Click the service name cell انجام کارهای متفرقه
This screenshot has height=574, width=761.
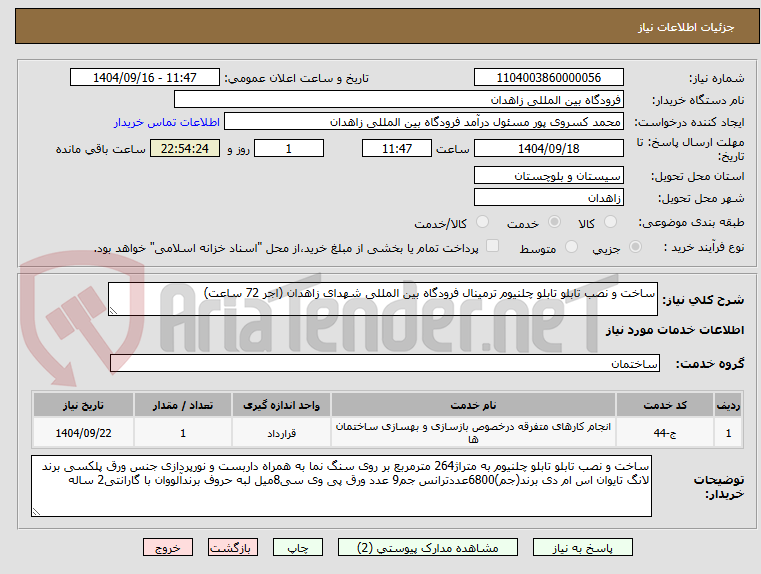[x=473, y=433]
